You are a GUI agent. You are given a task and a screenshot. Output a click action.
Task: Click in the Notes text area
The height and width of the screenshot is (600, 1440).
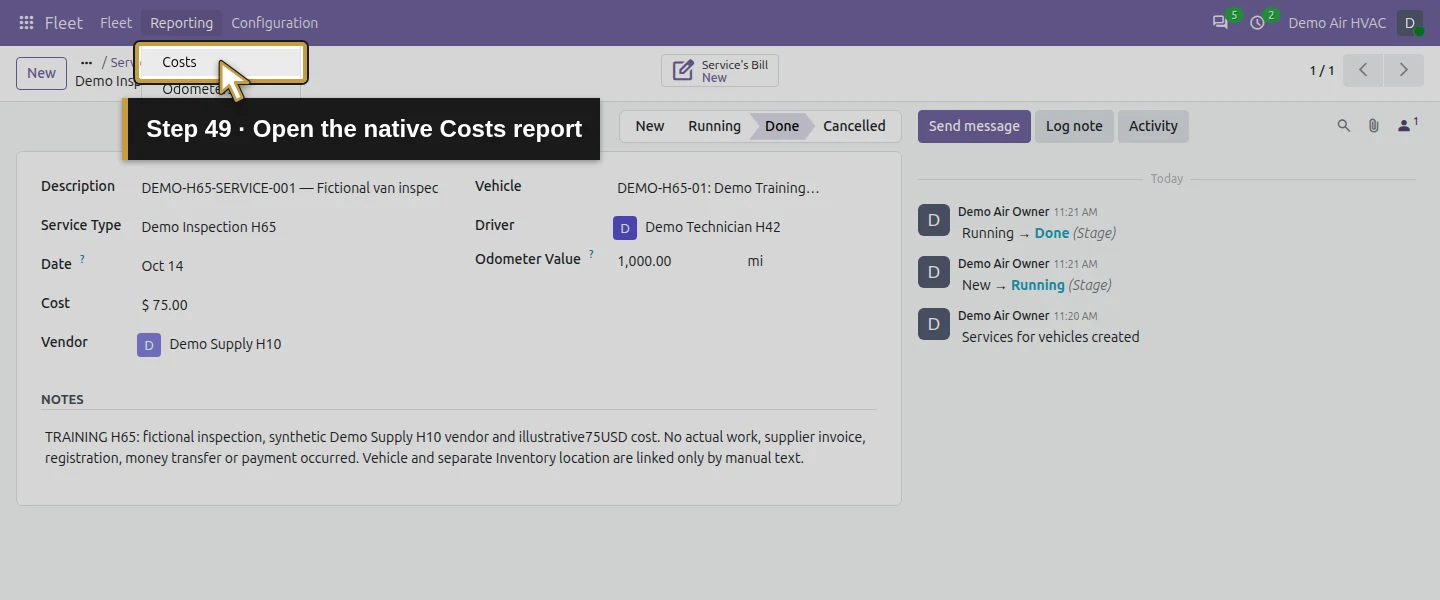pyautogui.click(x=459, y=448)
